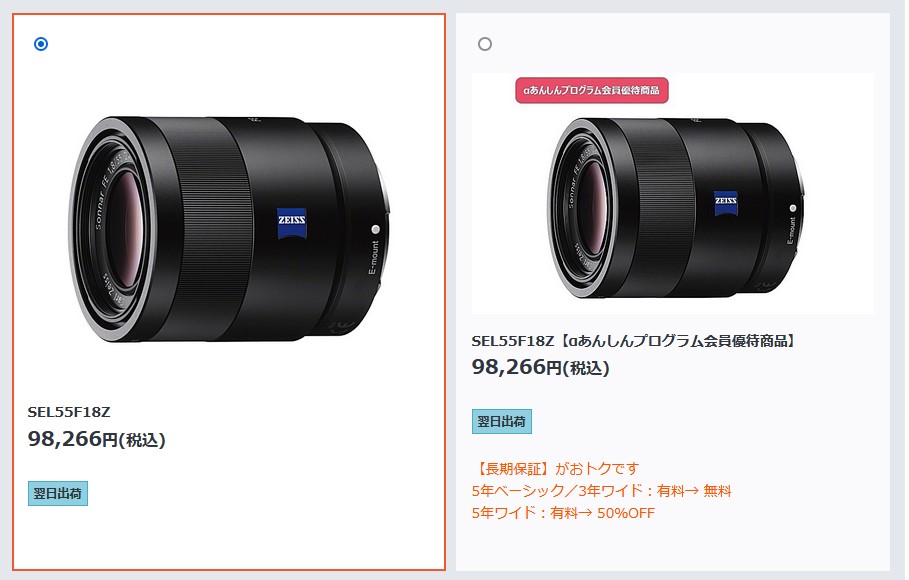The image size is (909, 580).
Task: Click the left SEL55F18Z lens image
Action: 230,229
